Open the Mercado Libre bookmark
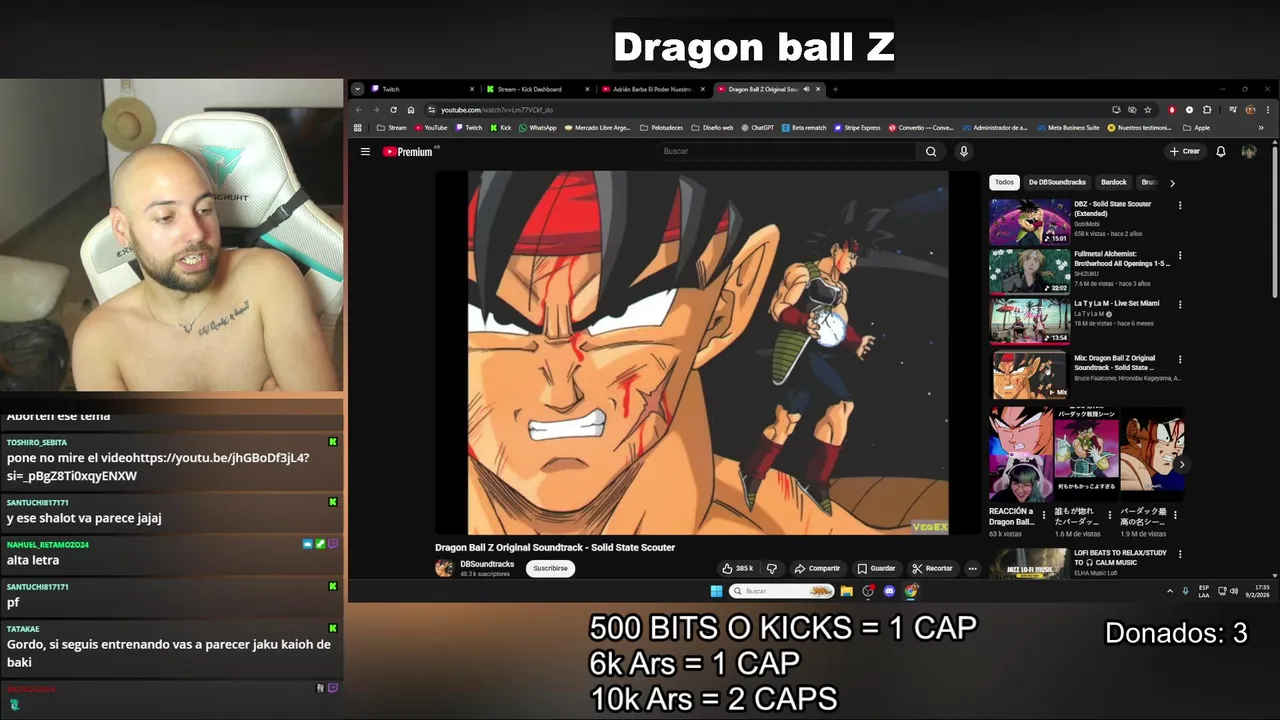This screenshot has width=1280, height=720. 597,128
